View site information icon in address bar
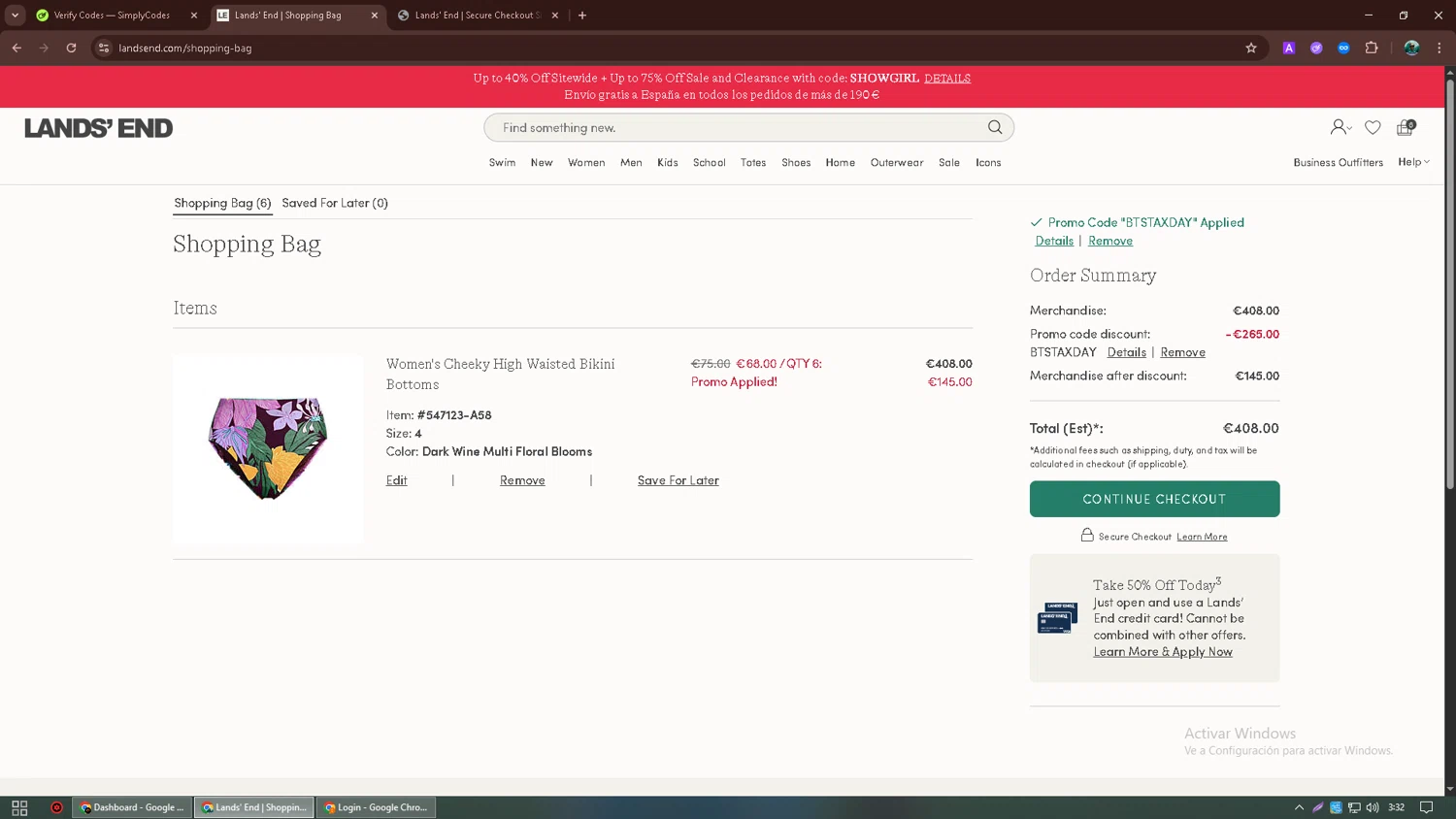1456x819 pixels. coord(104,48)
